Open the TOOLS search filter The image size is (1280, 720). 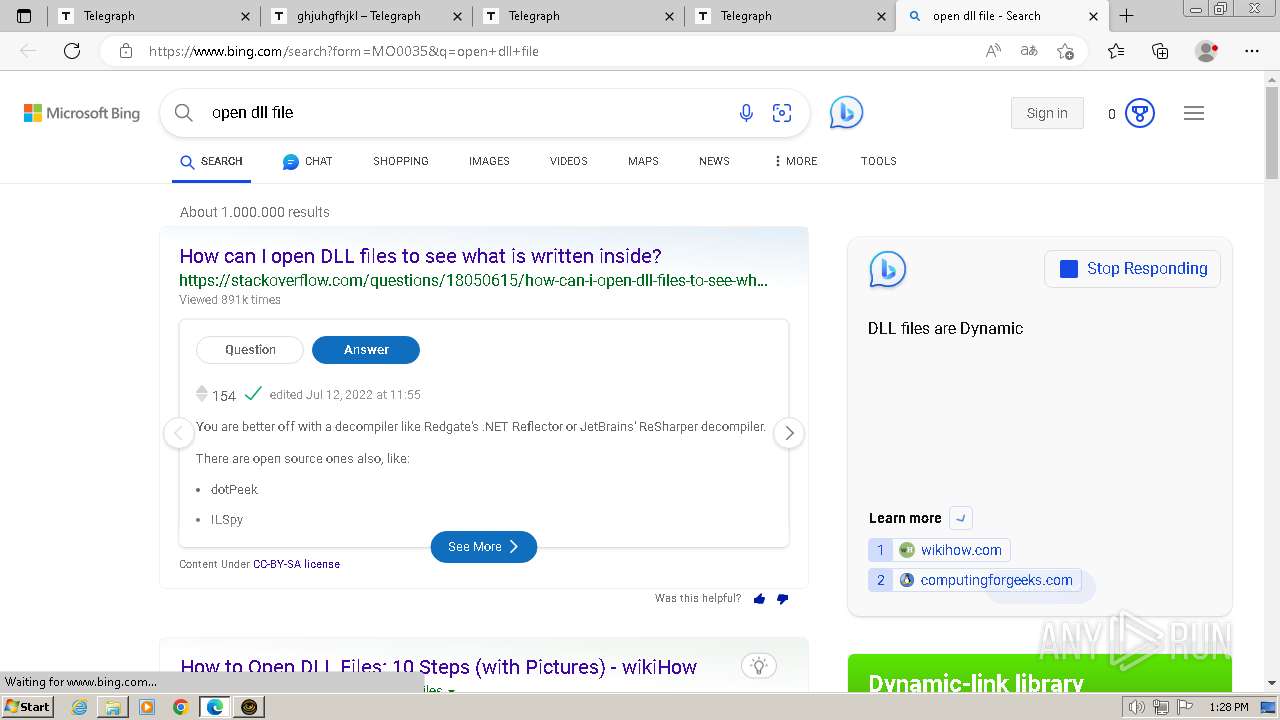coord(879,161)
